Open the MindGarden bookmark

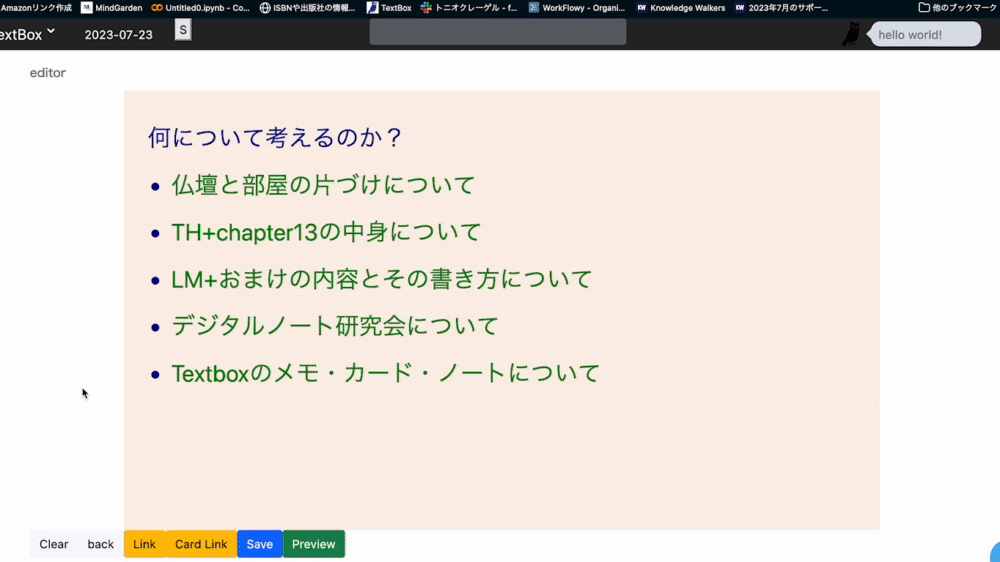coord(112,8)
